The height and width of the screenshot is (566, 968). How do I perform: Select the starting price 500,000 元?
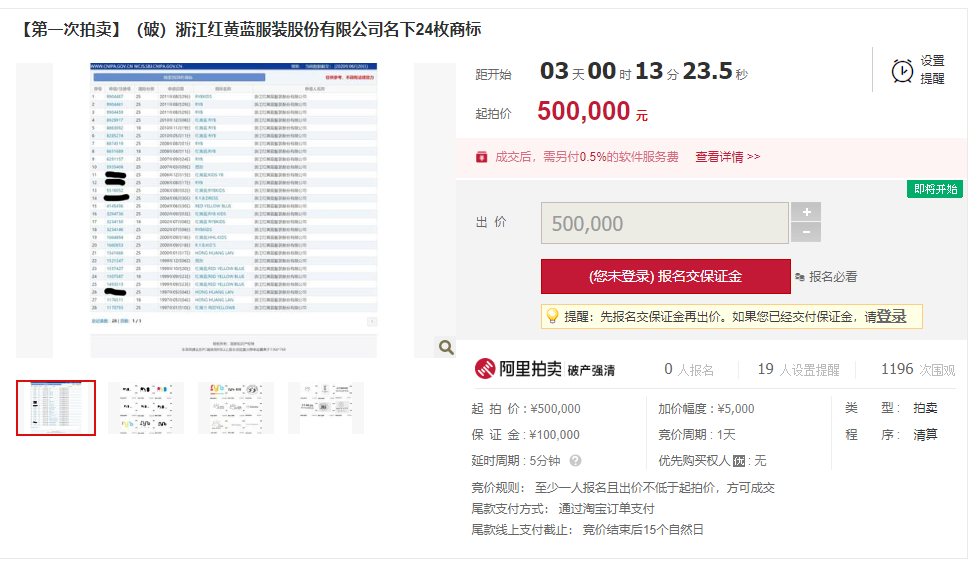[x=592, y=112]
